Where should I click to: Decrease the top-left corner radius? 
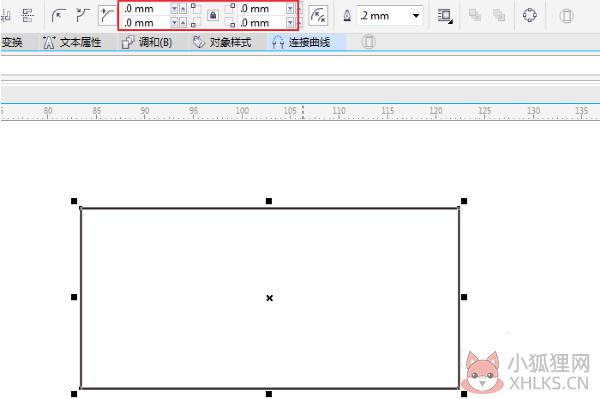point(174,8)
